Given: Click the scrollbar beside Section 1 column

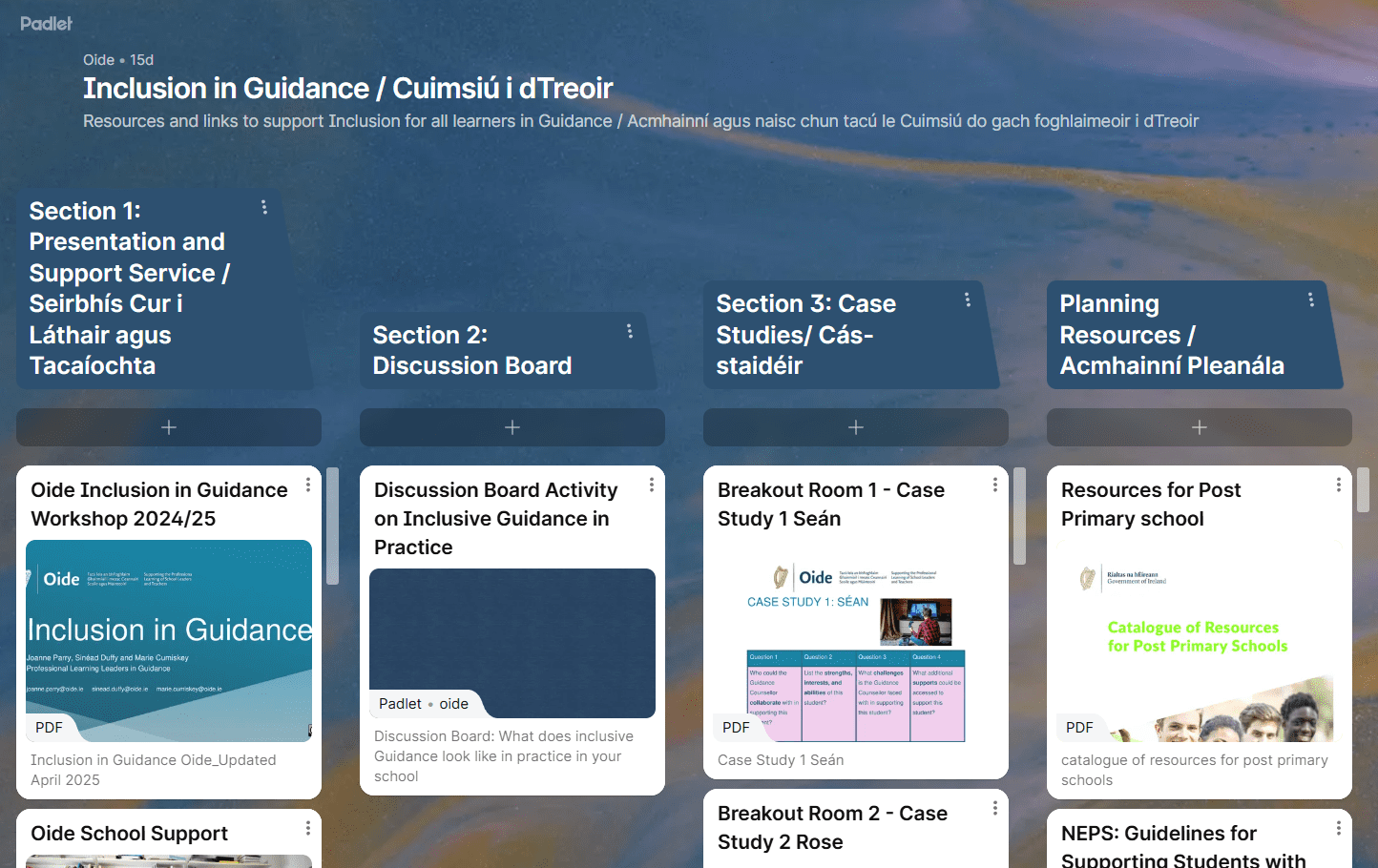Looking at the screenshot, I should click(332, 525).
